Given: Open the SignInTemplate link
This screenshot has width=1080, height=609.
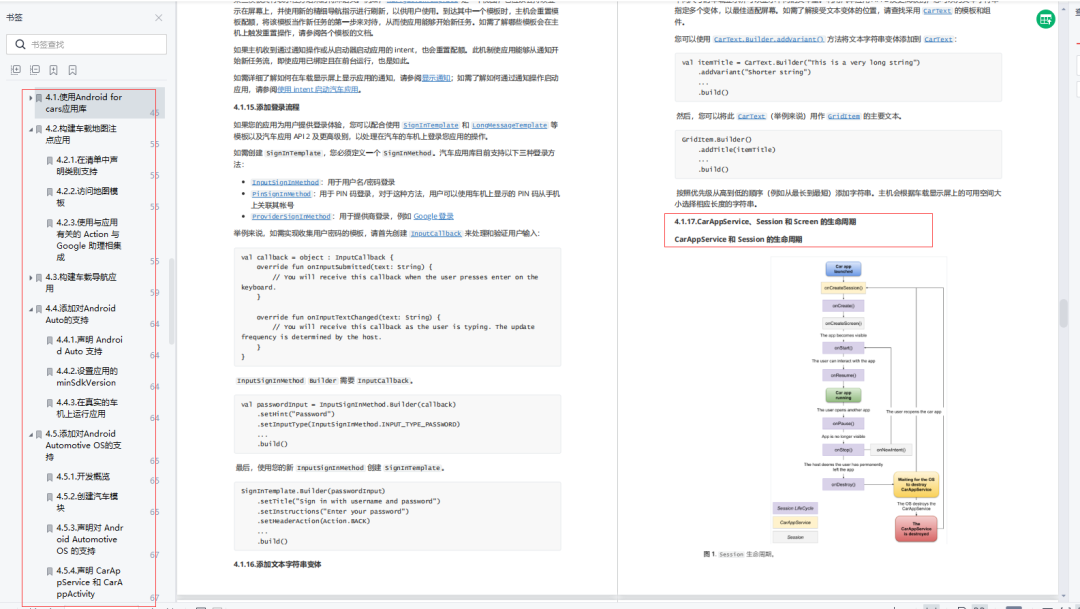Looking at the screenshot, I should pyautogui.click(x=430, y=125).
